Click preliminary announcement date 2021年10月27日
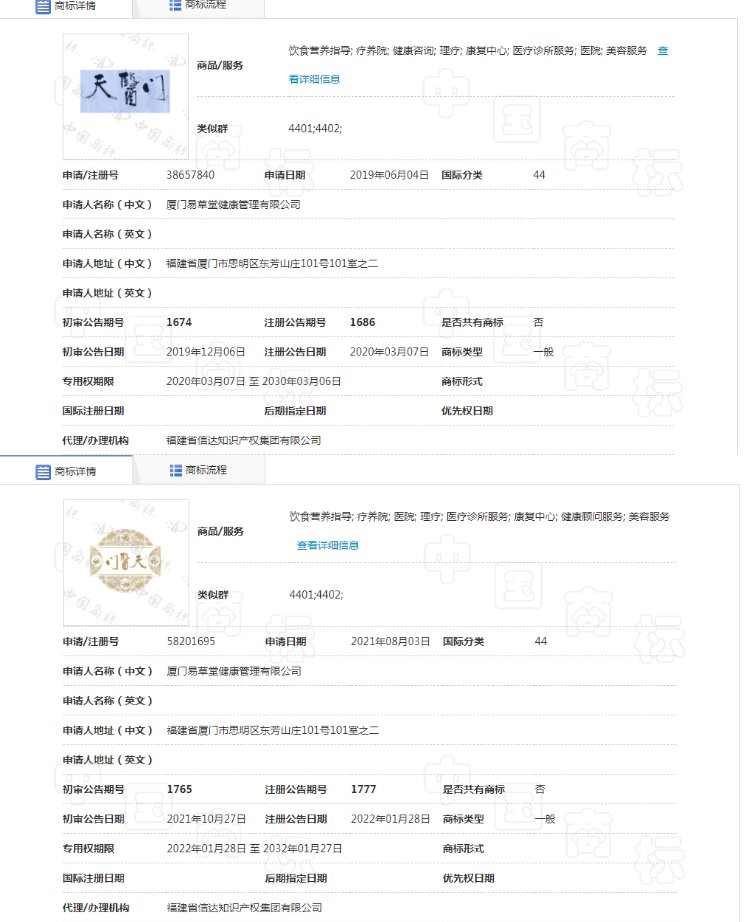Screen dimensions: 745x922 tap(206, 818)
